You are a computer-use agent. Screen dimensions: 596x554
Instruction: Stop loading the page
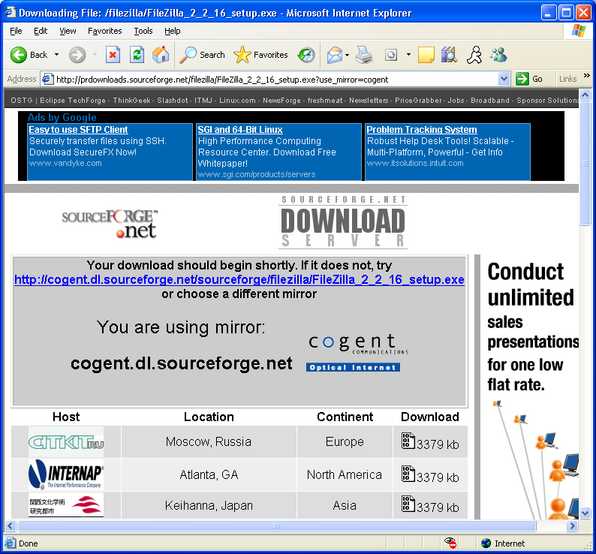tap(113, 55)
